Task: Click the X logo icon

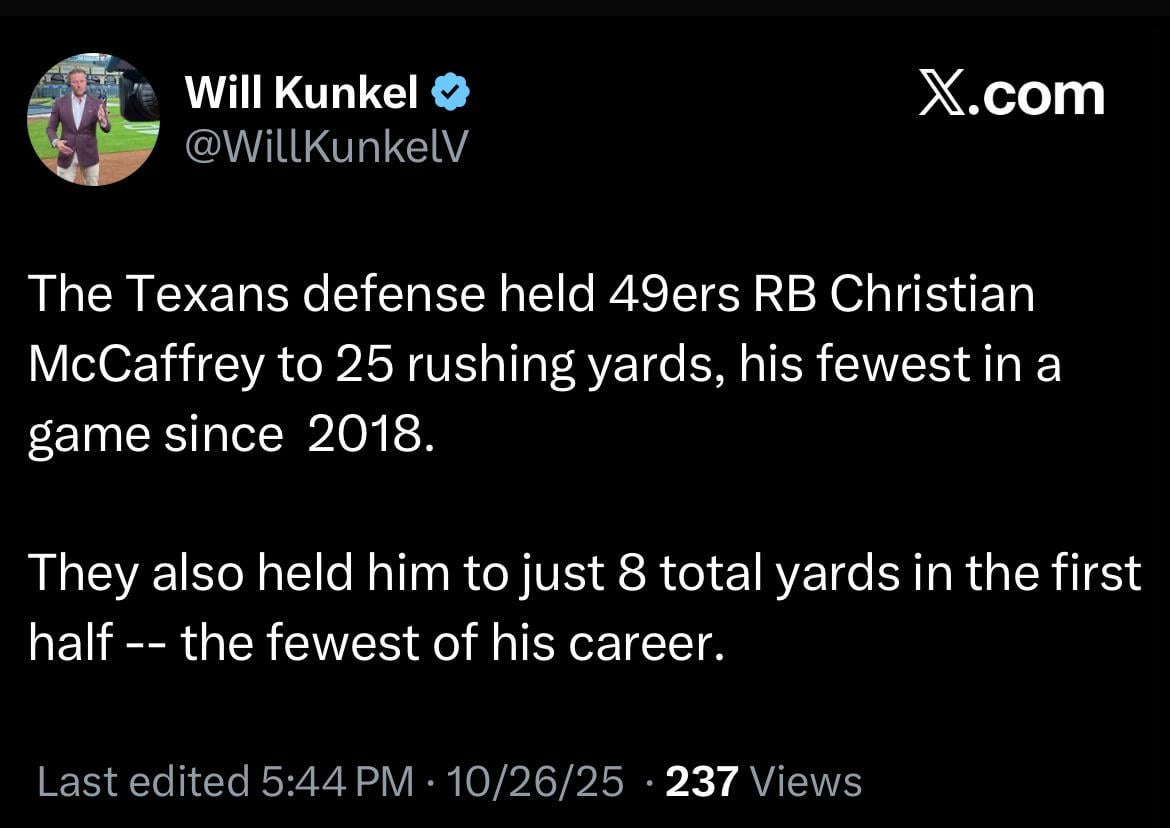Action: tap(943, 96)
